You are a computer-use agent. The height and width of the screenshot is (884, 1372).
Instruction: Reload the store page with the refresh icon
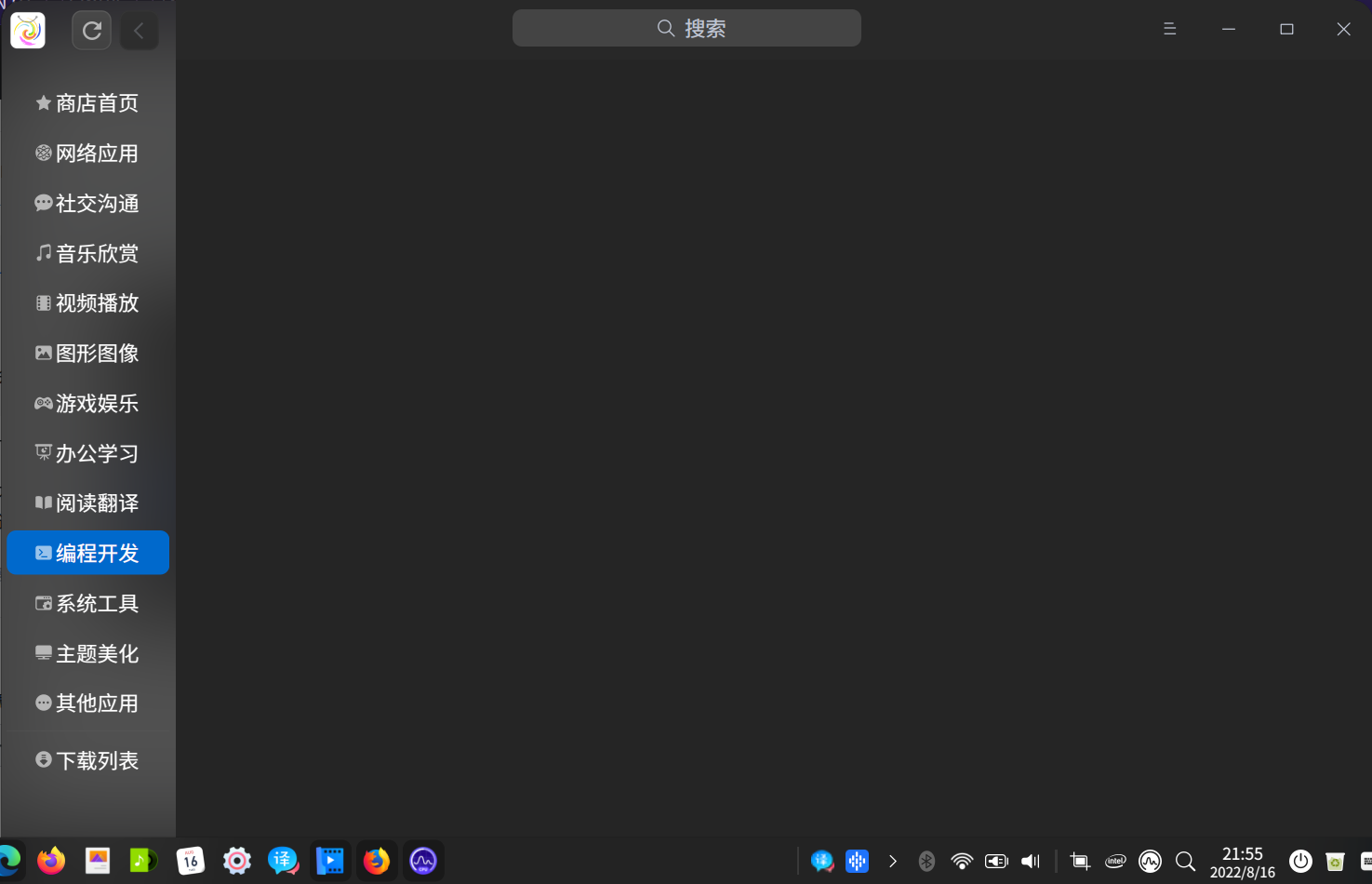click(91, 30)
